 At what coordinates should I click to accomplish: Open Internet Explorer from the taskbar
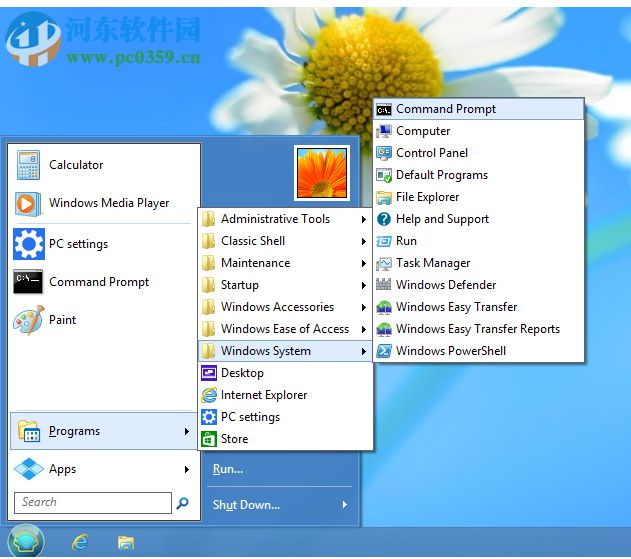click(80, 542)
